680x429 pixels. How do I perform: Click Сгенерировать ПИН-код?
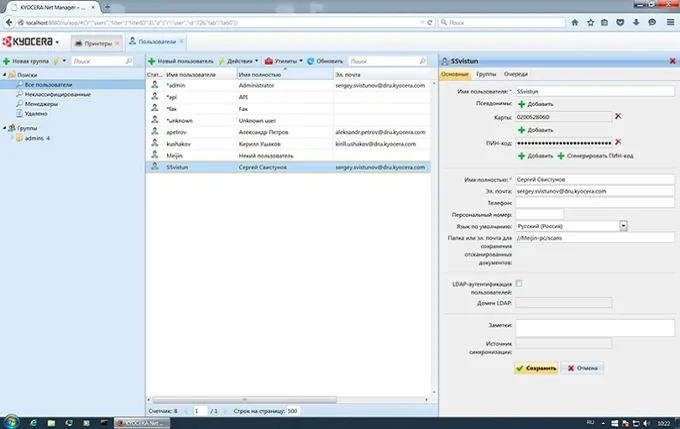tap(595, 156)
